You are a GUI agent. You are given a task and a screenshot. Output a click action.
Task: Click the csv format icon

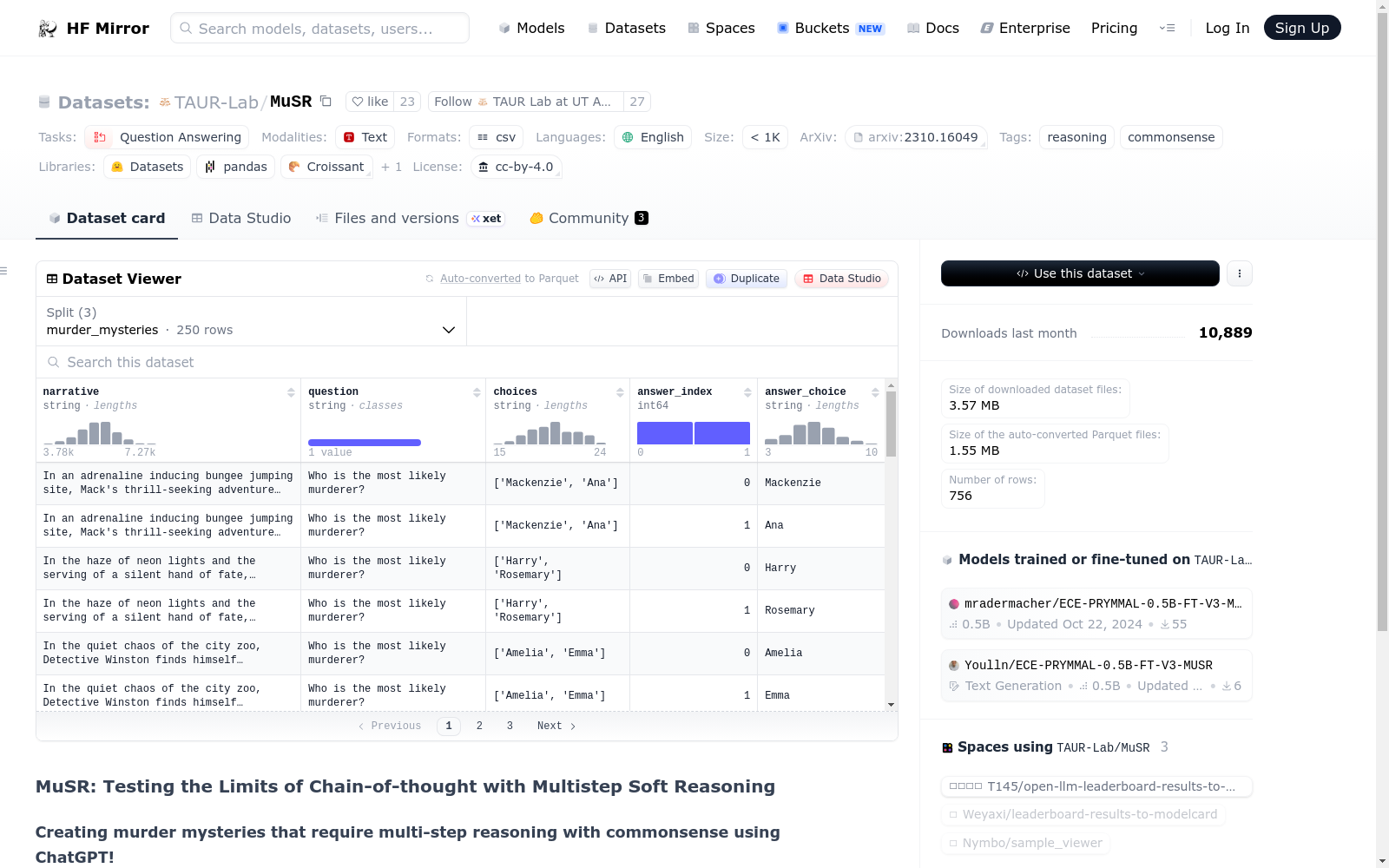tap(483, 137)
